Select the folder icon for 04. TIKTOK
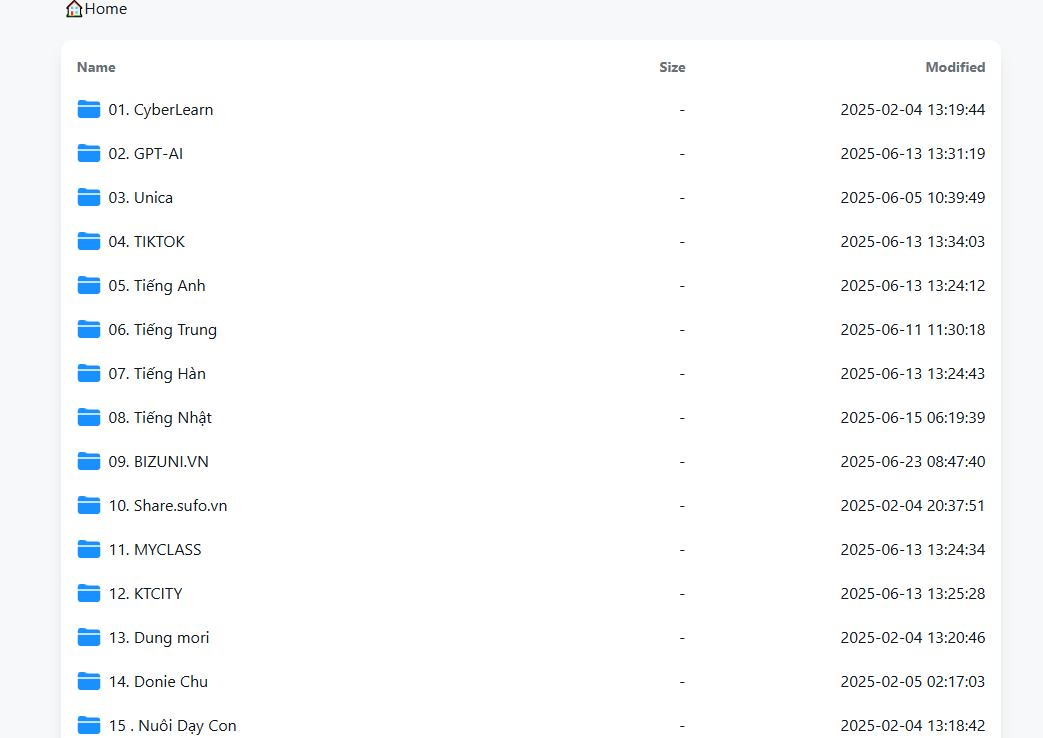The width and height of the screenshot is (1043, 738). pyautogui.click(x=89, y=241)
